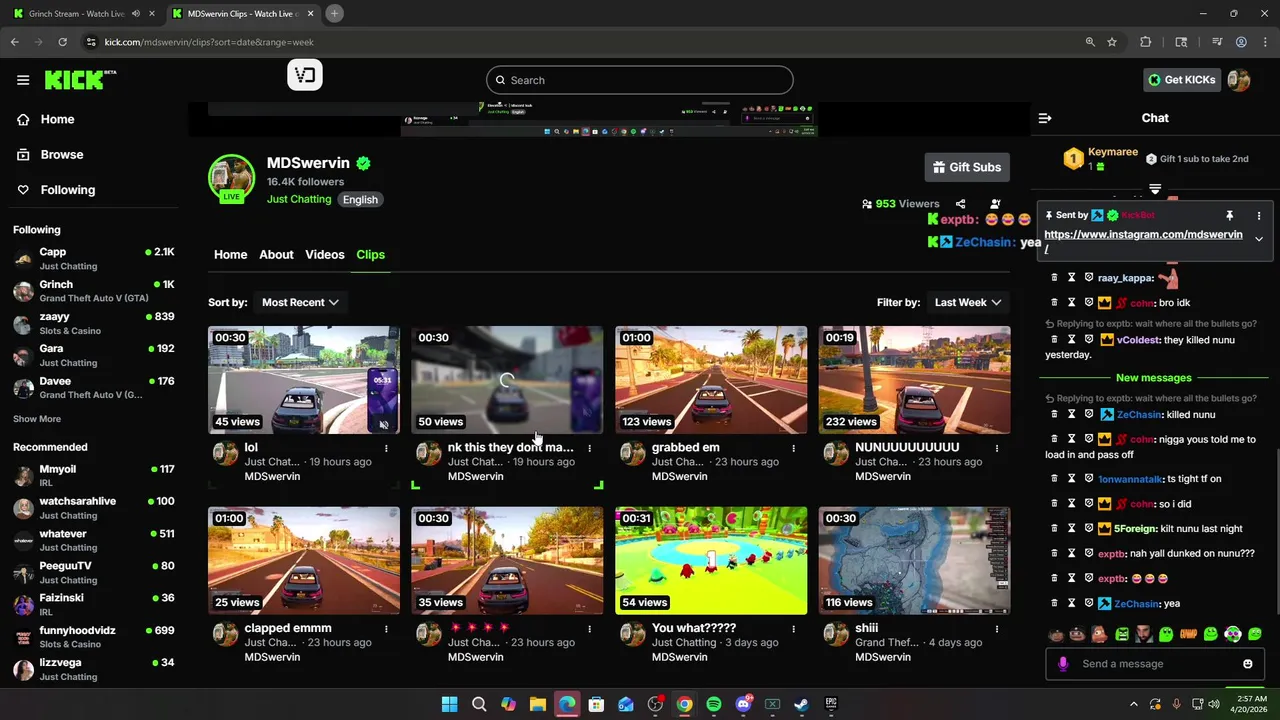Open Following in the sidebar
Image resolution: width=1280 pixels, height=720 pixels.
(68, 190)
